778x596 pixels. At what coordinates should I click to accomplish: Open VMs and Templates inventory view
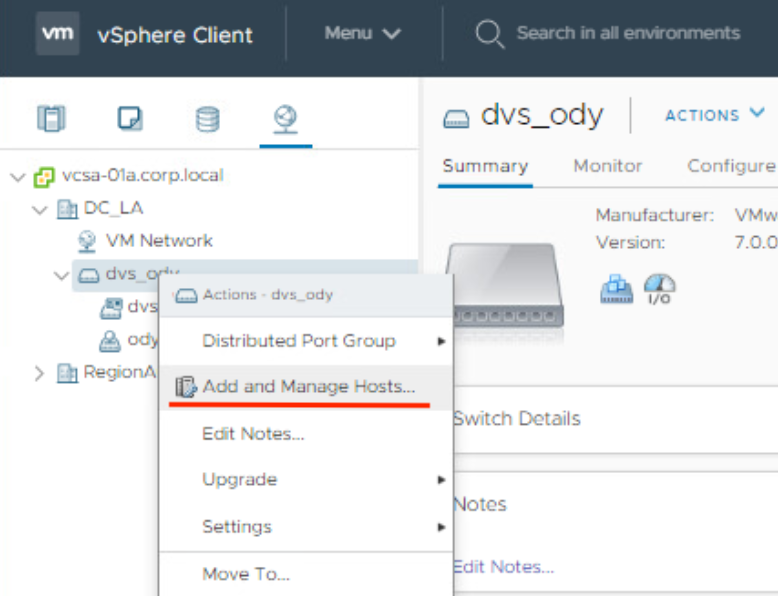[130, 118]
